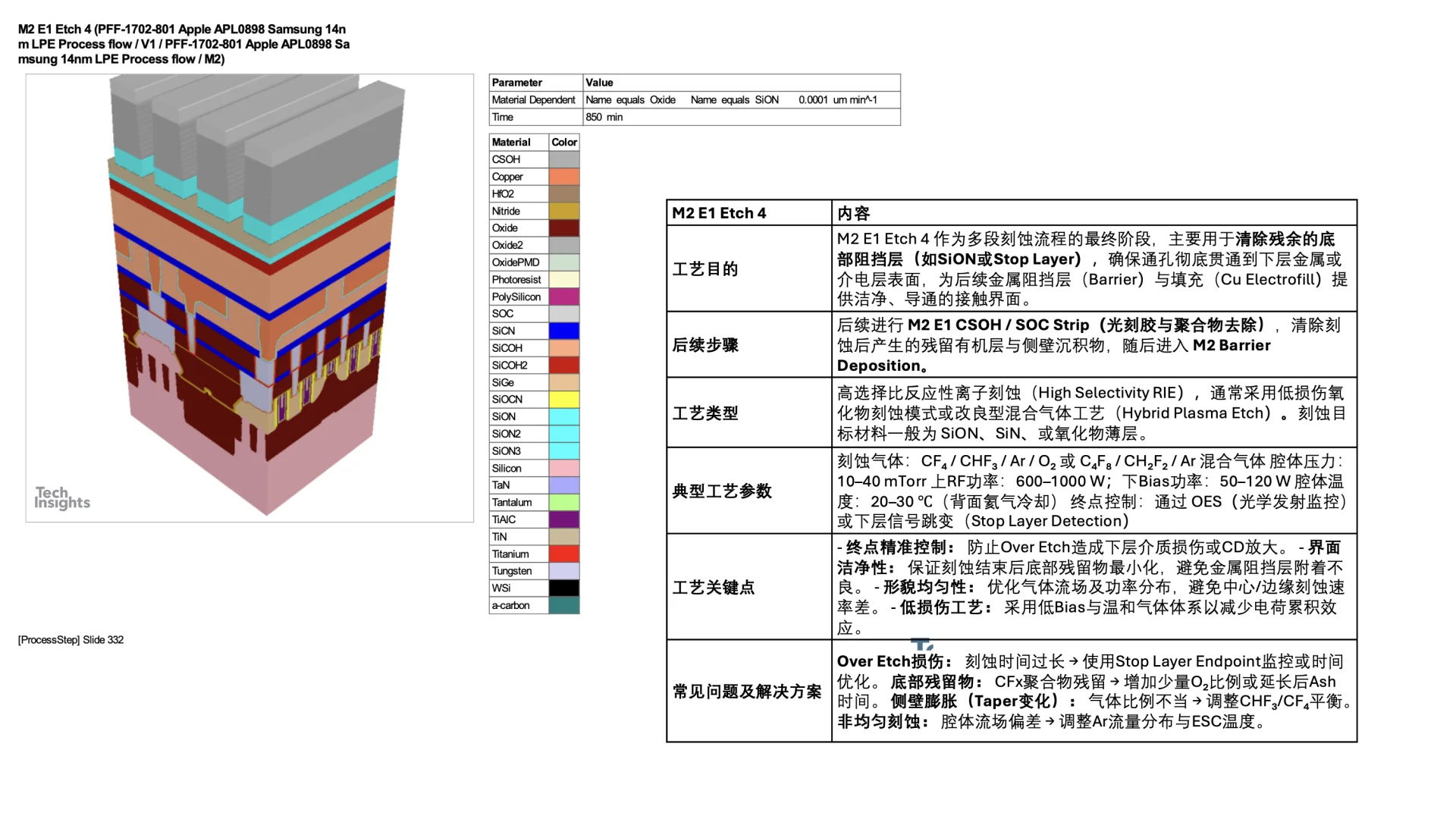The width and height of the screenshot is (1456, 819).
Task: Select the TiAlC purple swatch
Action: [564, 519]
